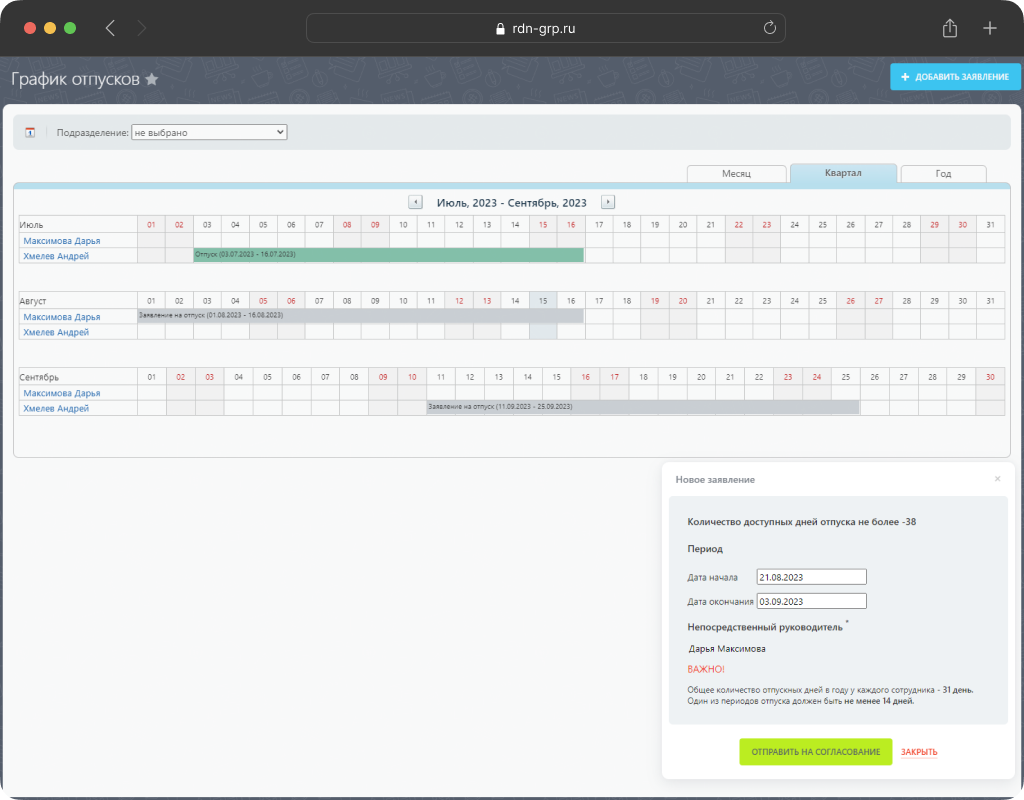This screenshot has width=1024, height=800.
Task: Switch to the Квартал tab
Action: tap(842, 173)
